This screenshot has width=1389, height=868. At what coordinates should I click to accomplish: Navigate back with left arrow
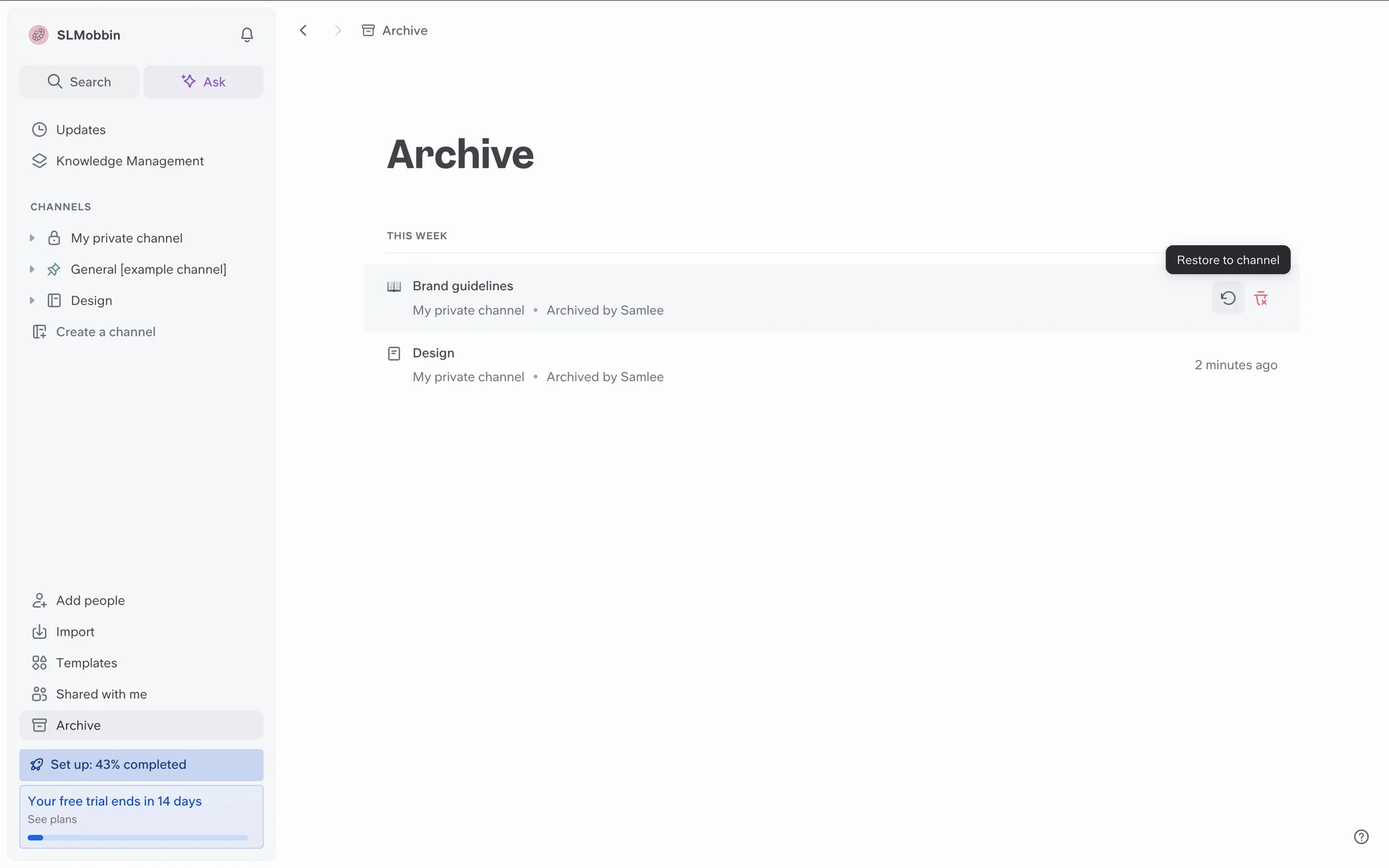[x=304, y=30]
